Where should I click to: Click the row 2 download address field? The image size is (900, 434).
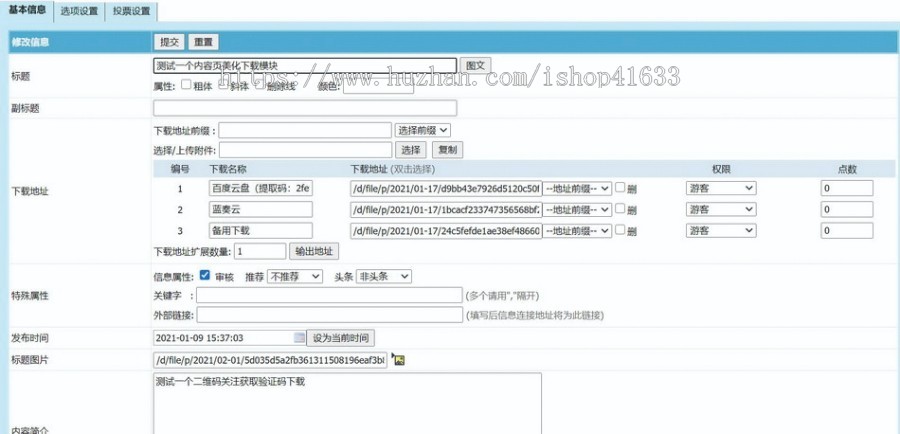tap(446, 210)
